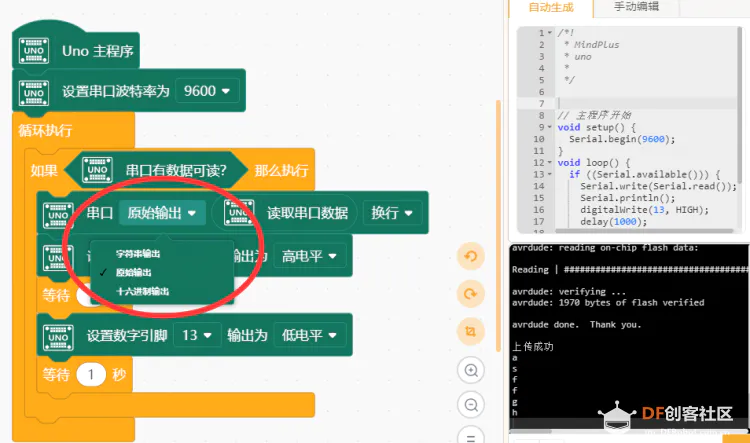Click the wait seconds input showing 1

[91, 375]
